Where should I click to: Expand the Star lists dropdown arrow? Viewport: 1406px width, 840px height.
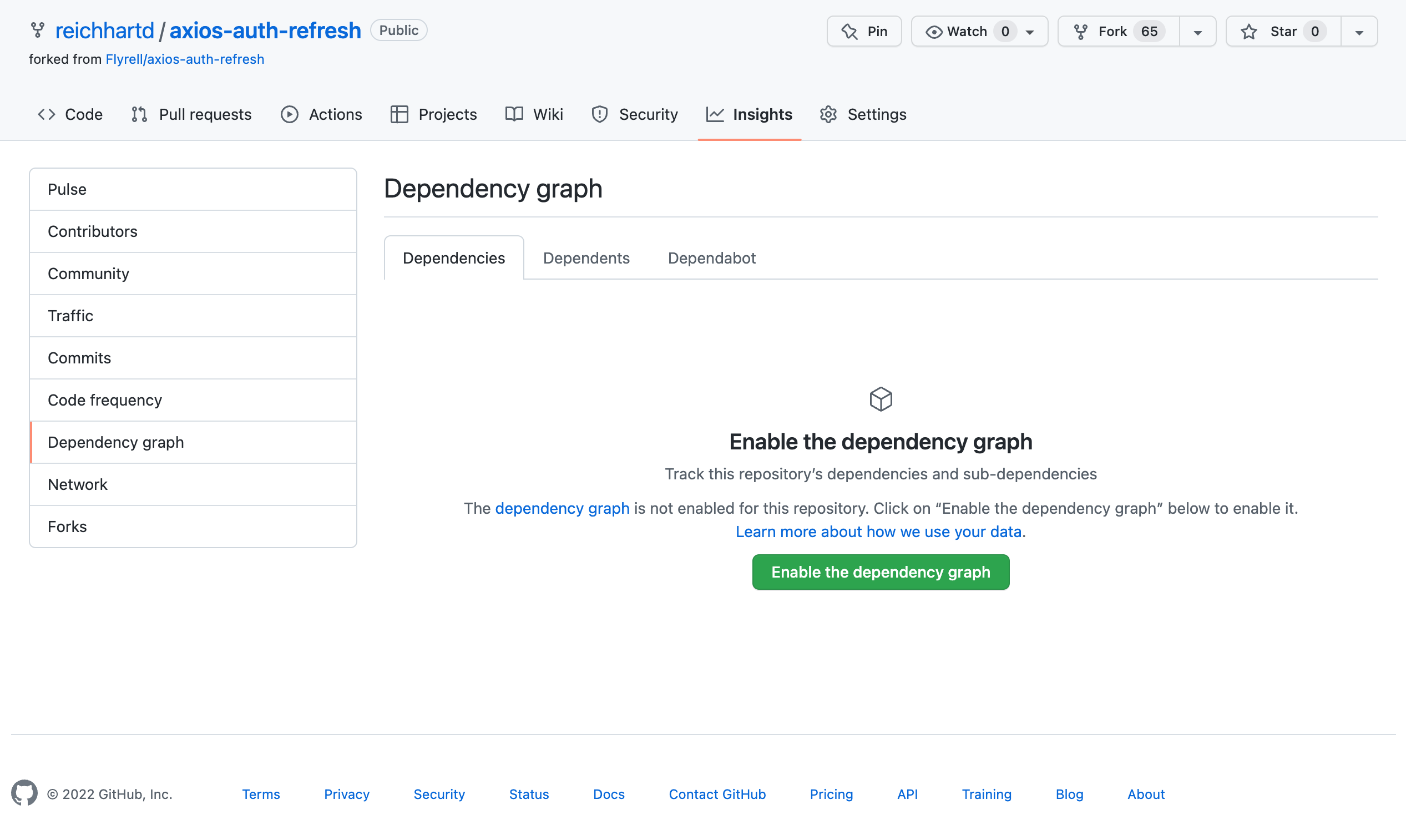tap(1358, 32)
